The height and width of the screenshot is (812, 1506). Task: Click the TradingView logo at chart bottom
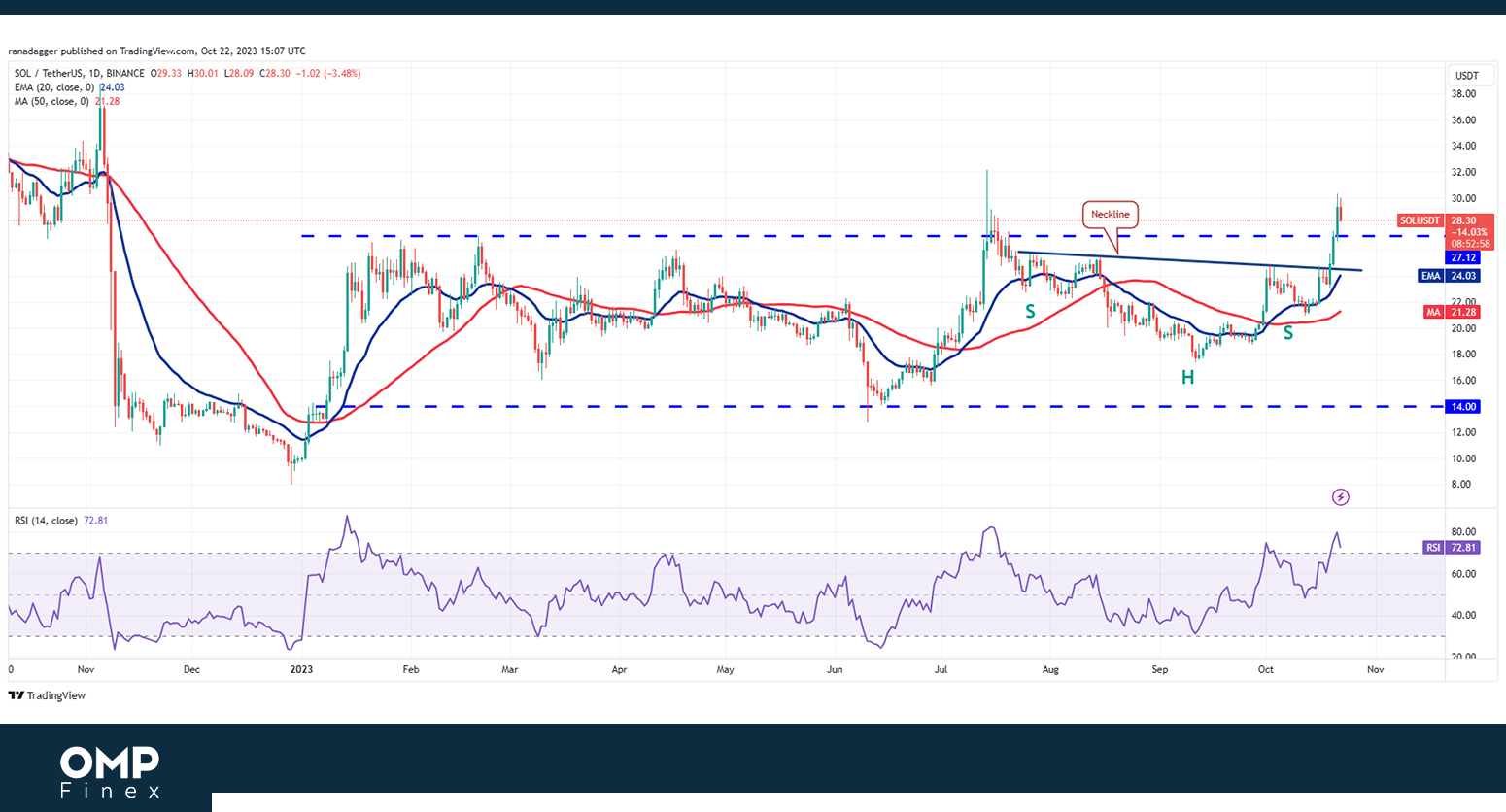pyautogui.click(x=47, y=695)
